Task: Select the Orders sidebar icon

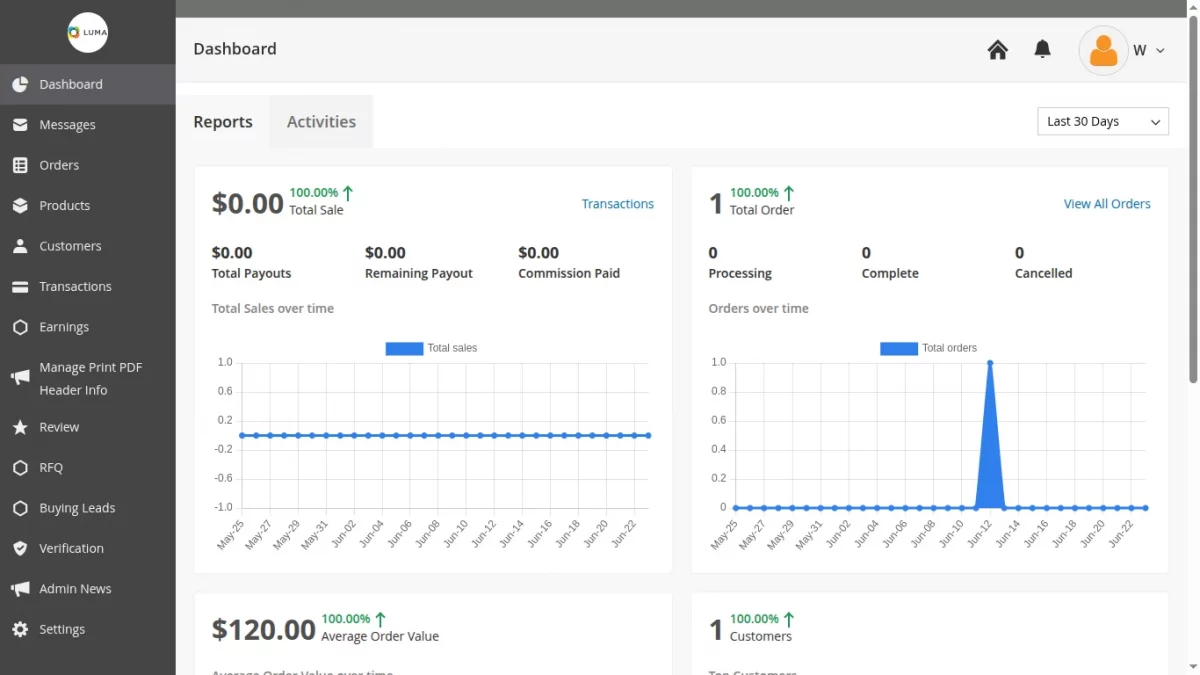Action: click(22, 164)
